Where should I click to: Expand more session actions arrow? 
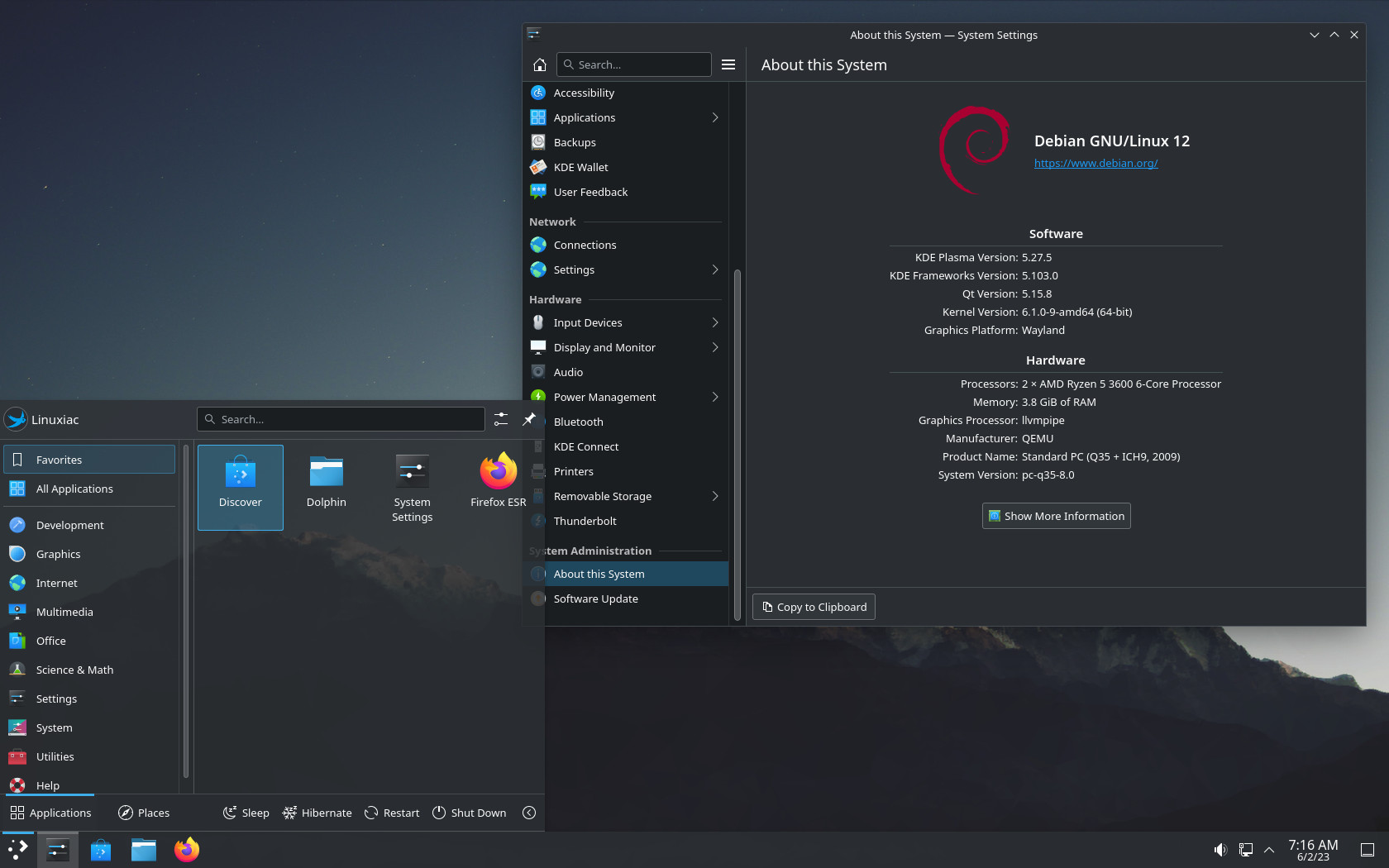pyautogui.click(x=529, y=813)
